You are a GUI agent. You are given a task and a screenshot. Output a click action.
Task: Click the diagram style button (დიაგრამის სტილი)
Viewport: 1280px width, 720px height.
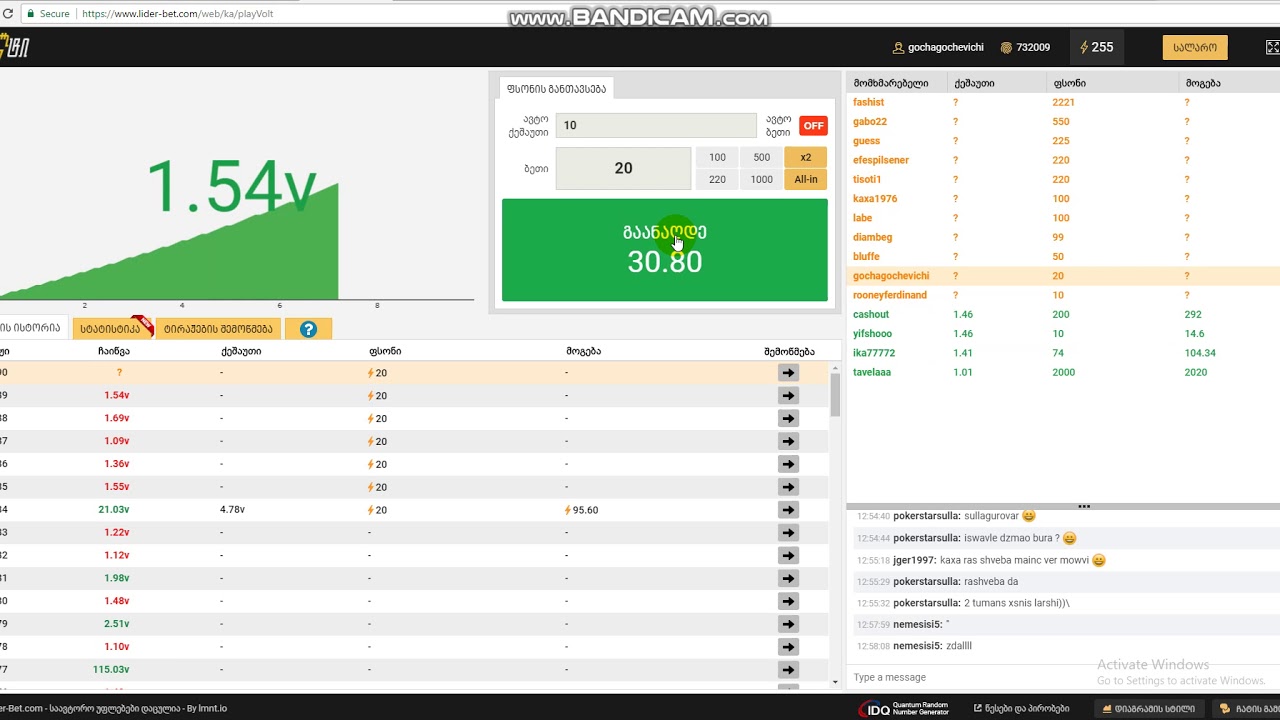[1148, 709]
